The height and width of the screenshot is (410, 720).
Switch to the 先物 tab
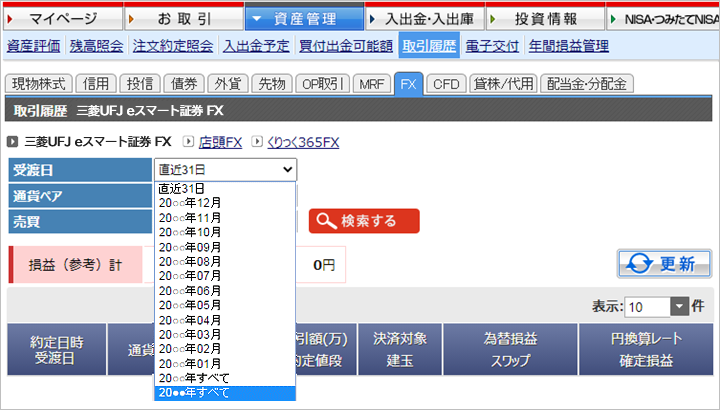click(x=272, y=84)
